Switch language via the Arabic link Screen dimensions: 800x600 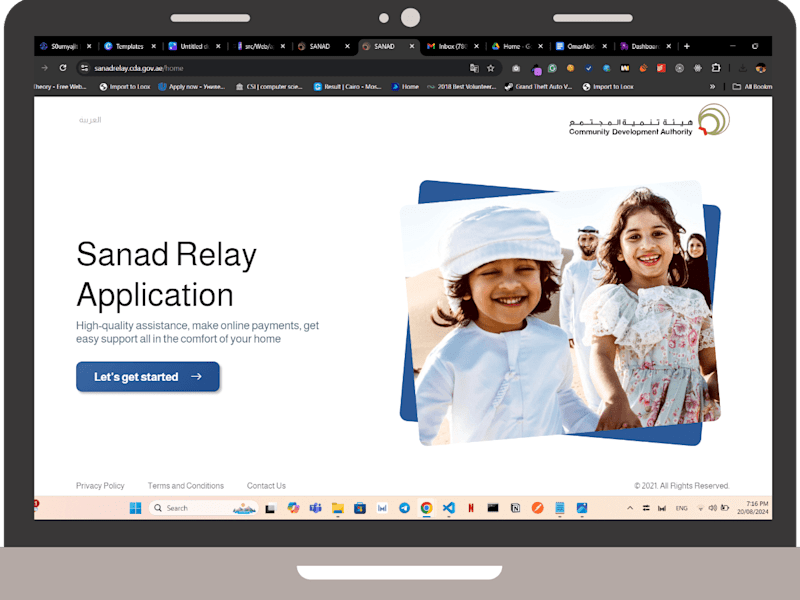90,120
